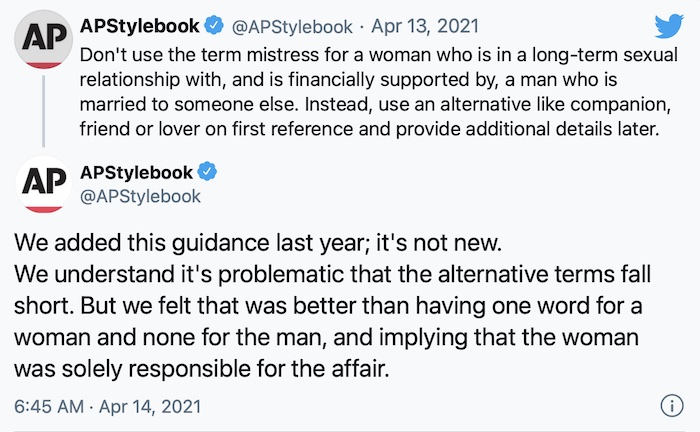Click the 6:45 AM time in the footer
Image resolution: width=700 pixels, height=432 pixels.
(49, 407)
